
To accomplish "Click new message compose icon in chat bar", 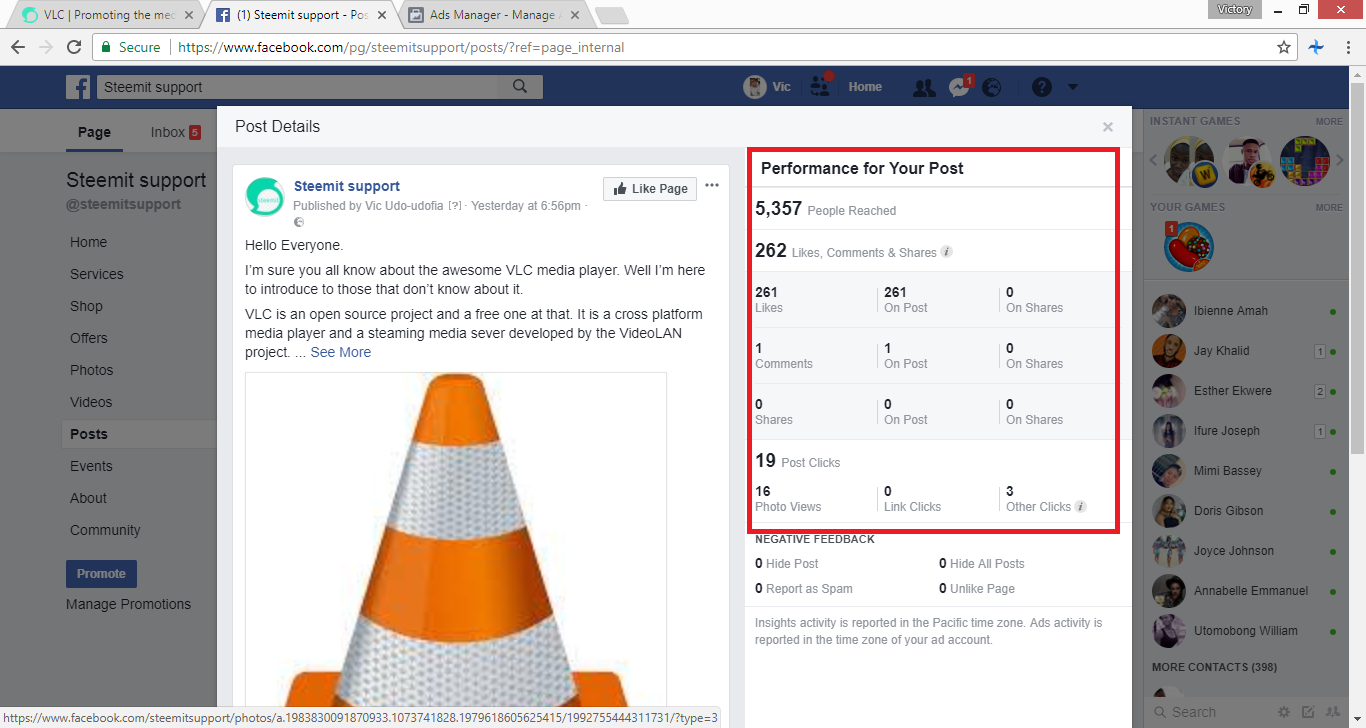I will [1308, 712].
